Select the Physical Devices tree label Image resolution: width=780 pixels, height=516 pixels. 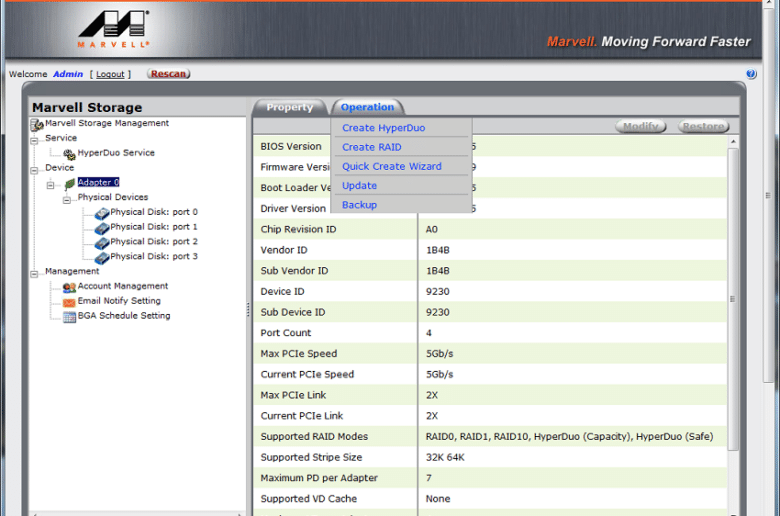pos(113,197)
